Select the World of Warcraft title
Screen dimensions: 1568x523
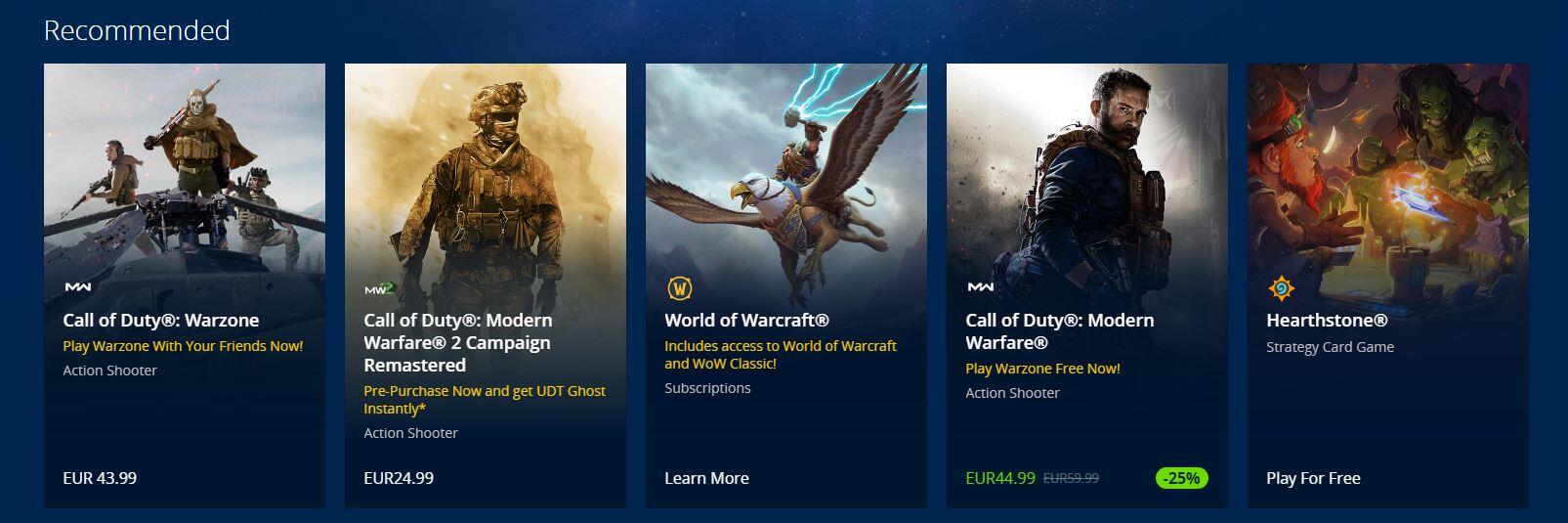(x=747, y=321)
